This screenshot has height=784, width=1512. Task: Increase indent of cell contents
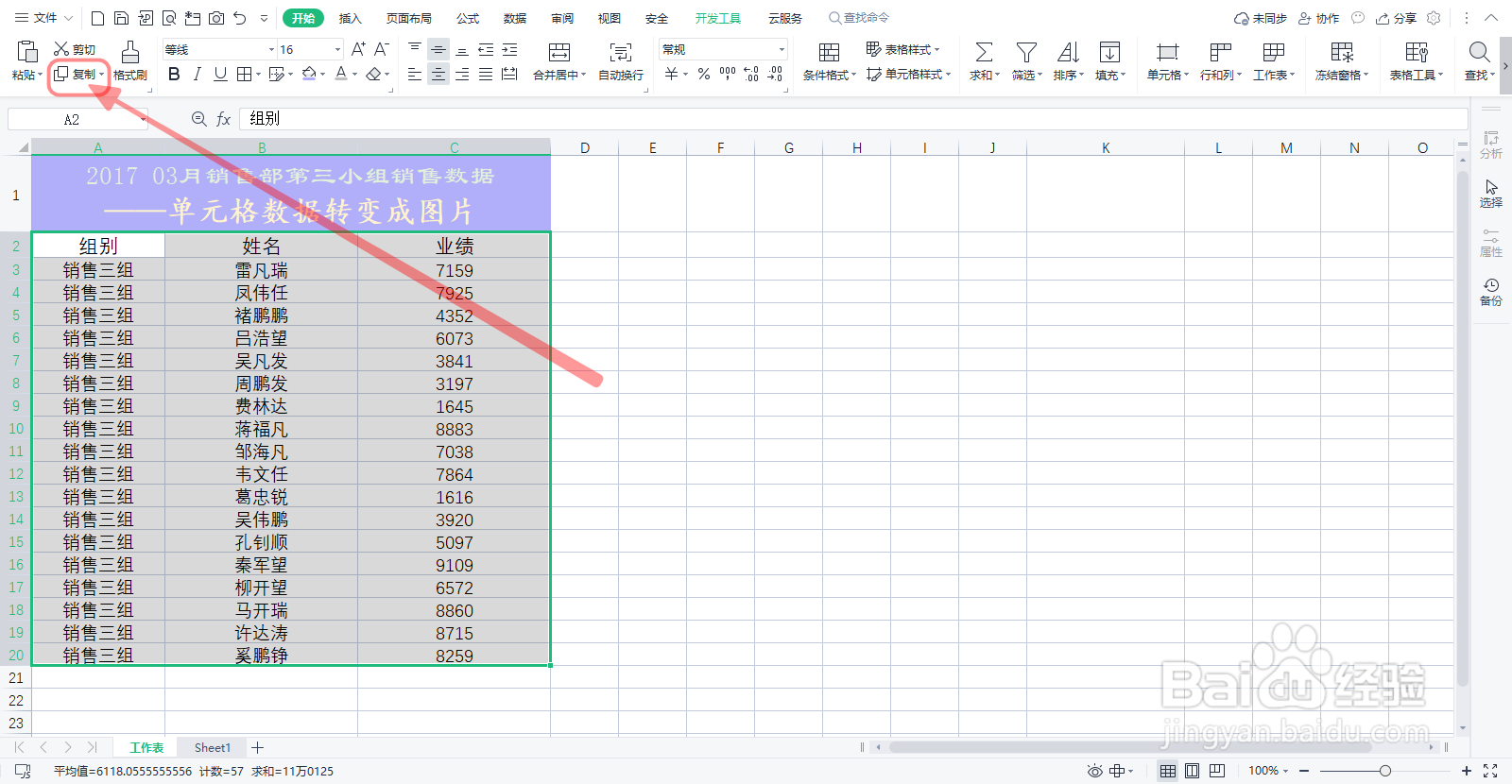509,49
